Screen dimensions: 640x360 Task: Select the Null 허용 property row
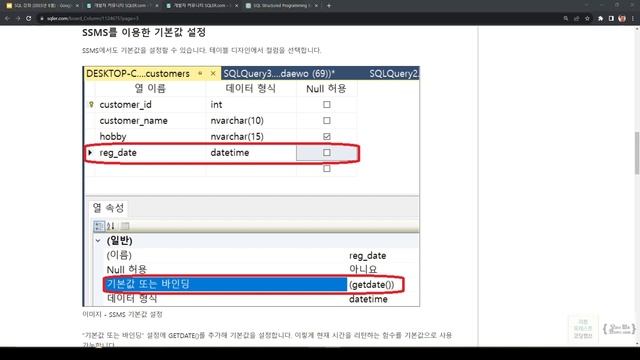click(261, 269)
